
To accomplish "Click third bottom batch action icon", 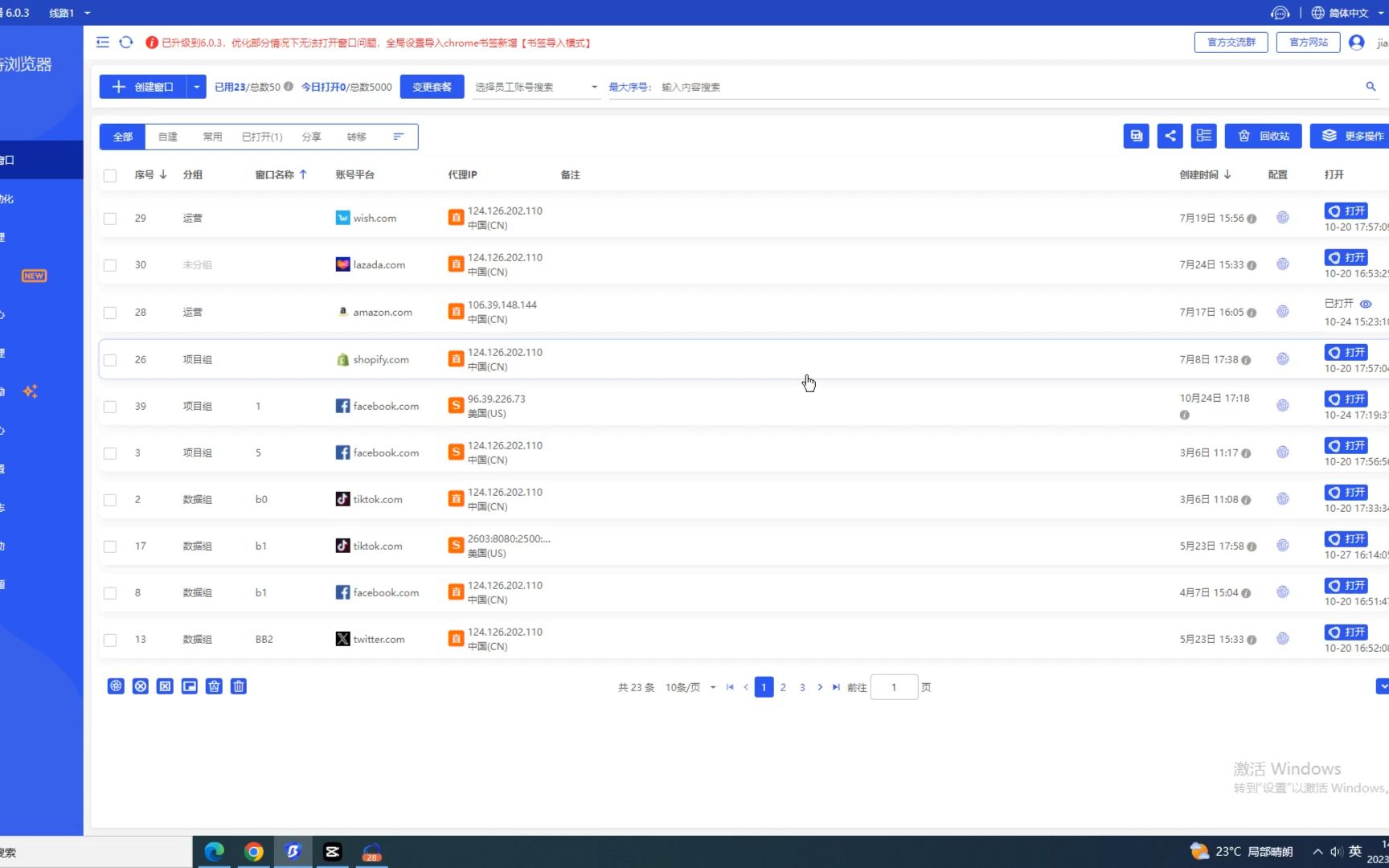I will point(165,686).
